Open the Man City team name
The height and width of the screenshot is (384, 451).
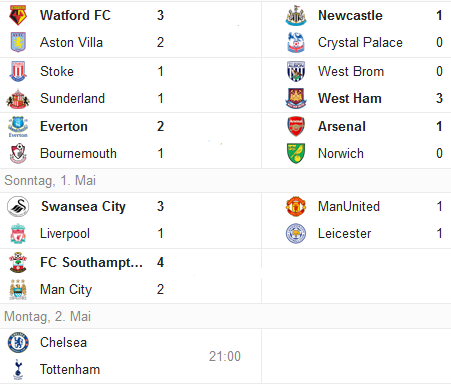tap(66, 290)
